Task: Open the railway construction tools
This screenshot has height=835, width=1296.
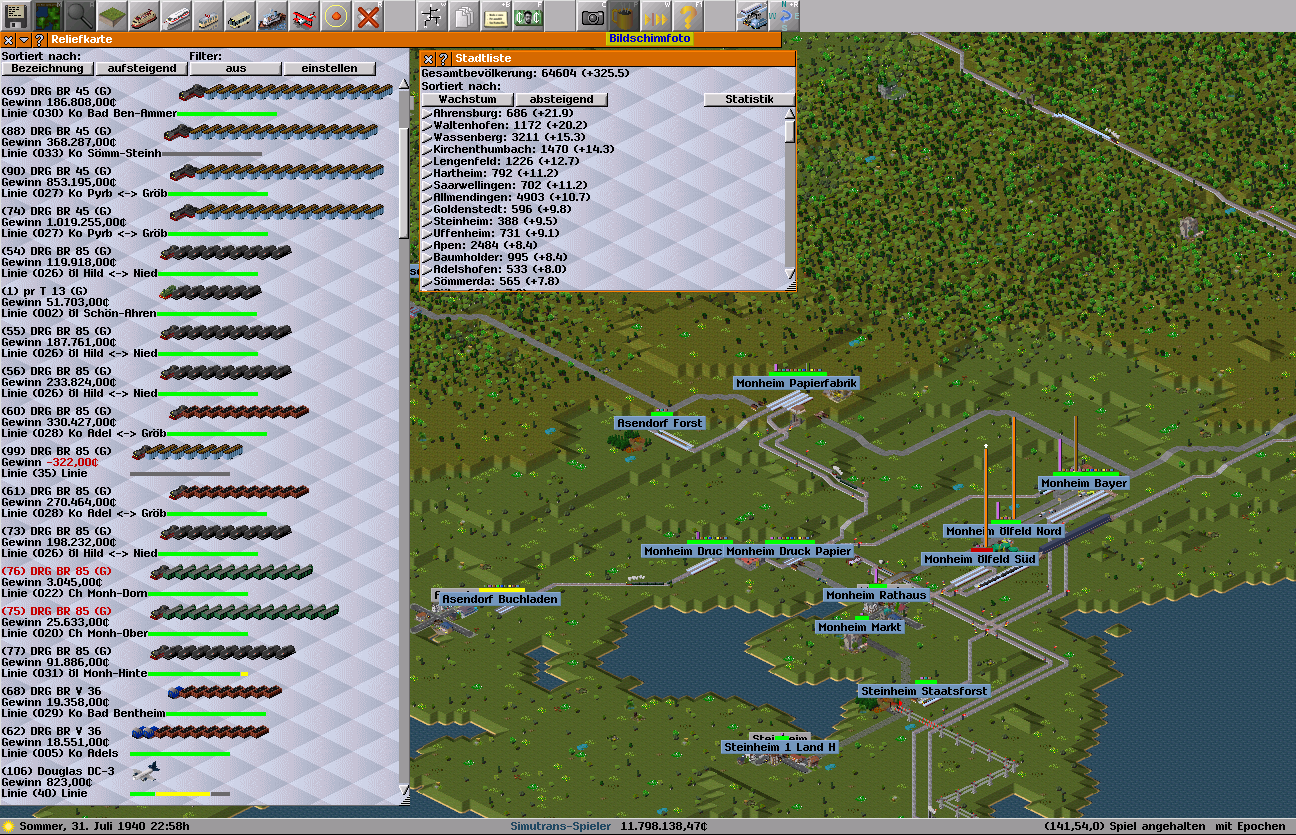Action: coord(144,15)
